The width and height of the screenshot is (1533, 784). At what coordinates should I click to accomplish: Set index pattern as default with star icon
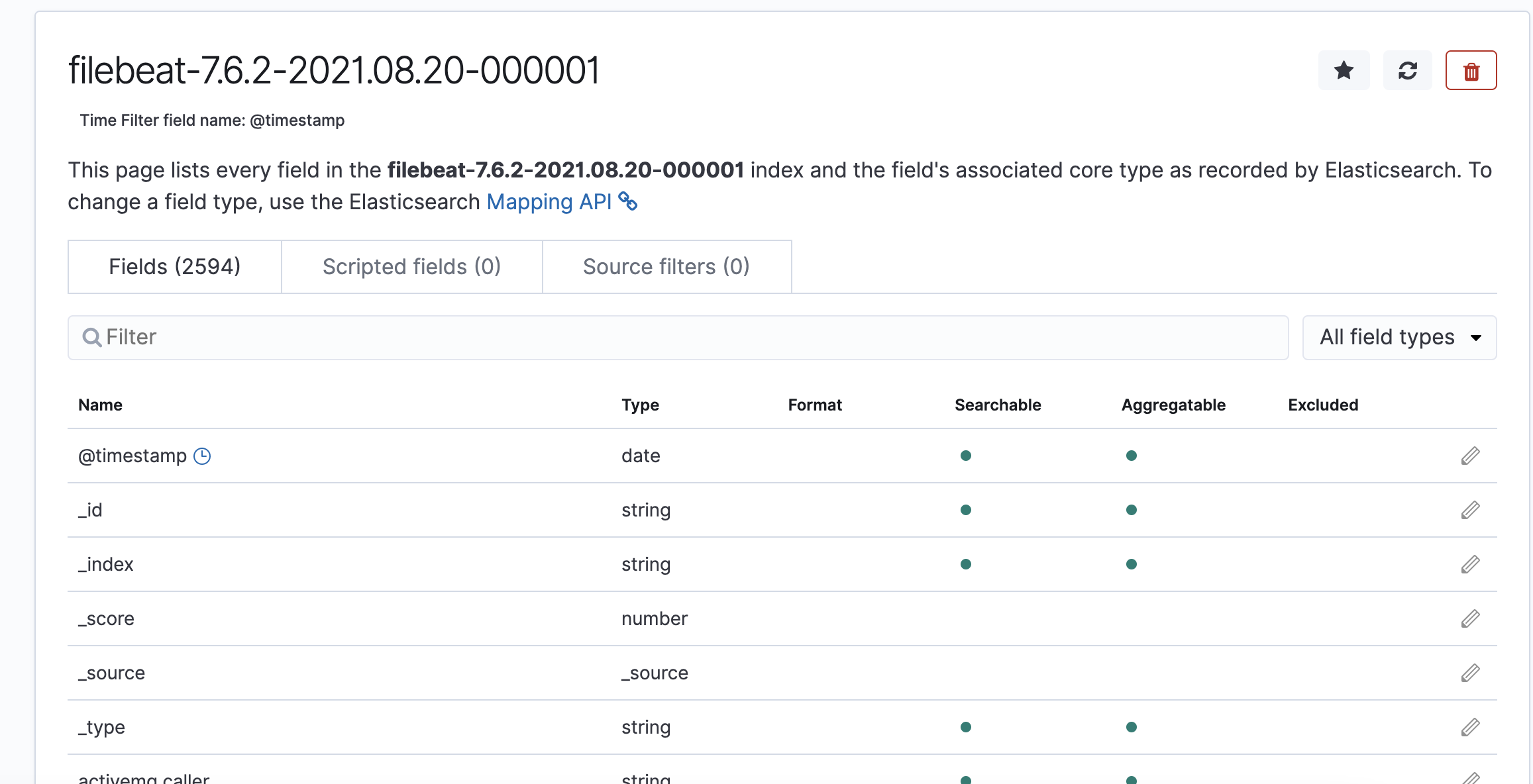[1344, 70]
